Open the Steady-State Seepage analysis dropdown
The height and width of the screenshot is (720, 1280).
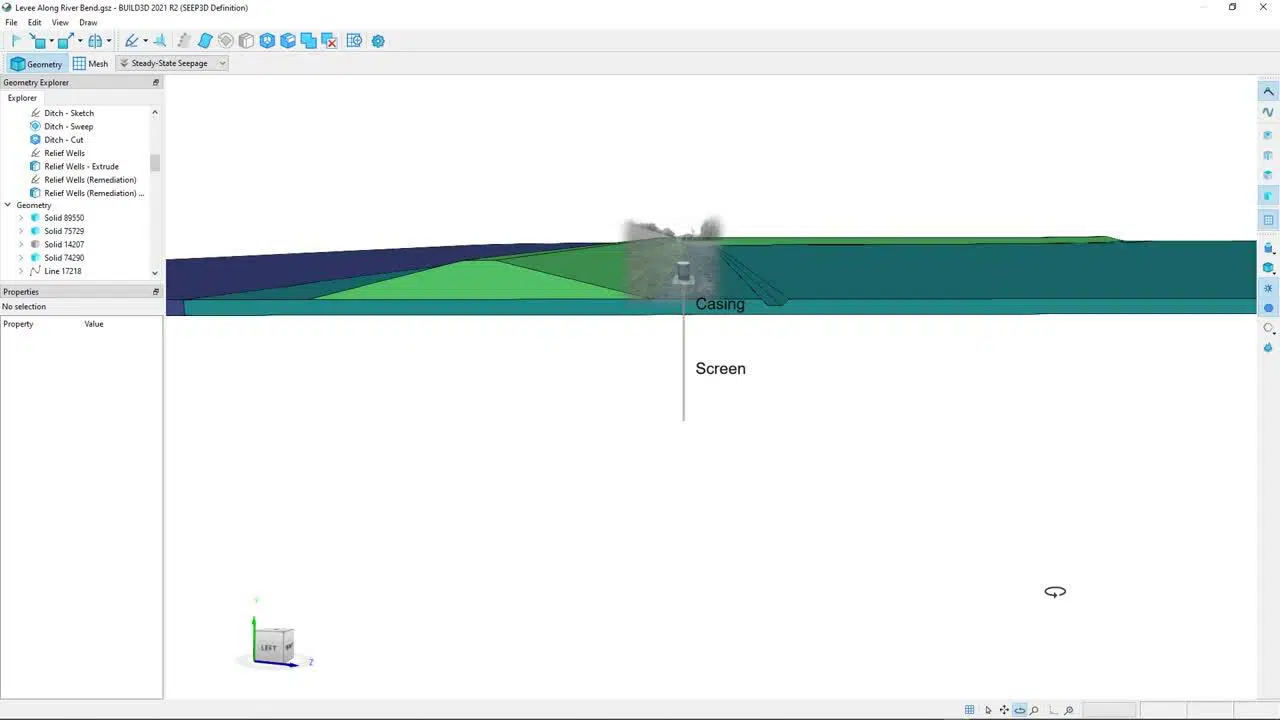click(221, 63)
